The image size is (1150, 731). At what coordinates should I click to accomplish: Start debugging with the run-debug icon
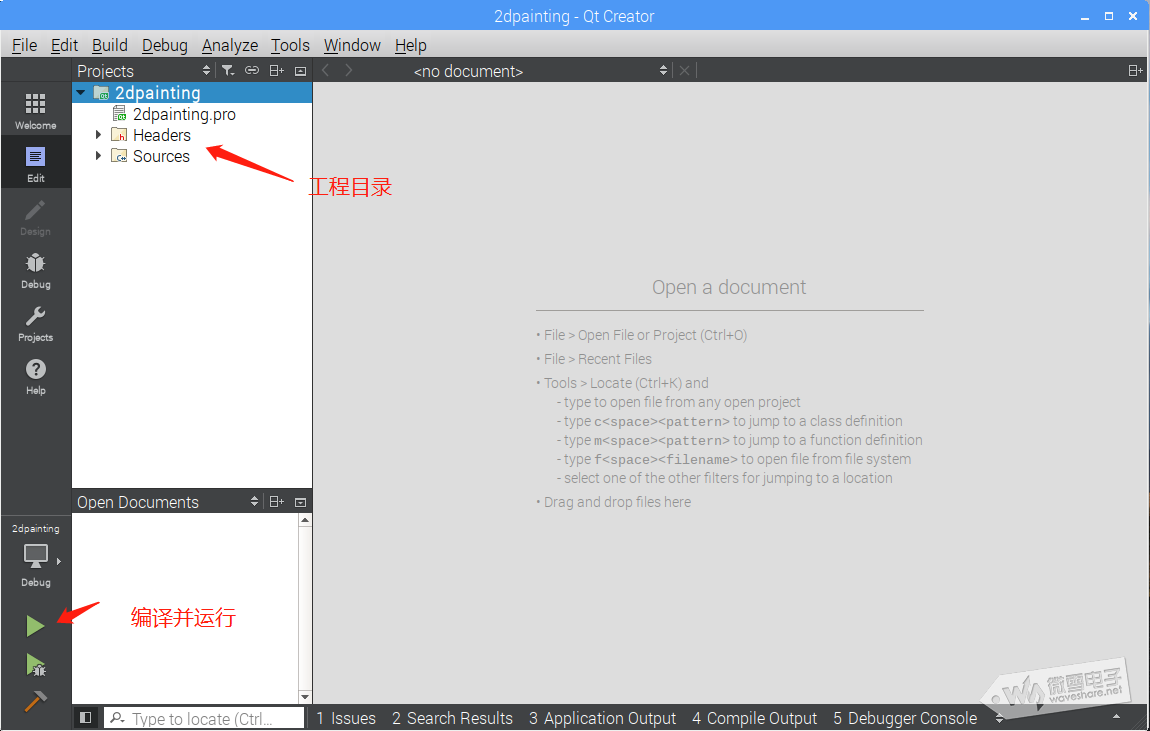(35, 664)
